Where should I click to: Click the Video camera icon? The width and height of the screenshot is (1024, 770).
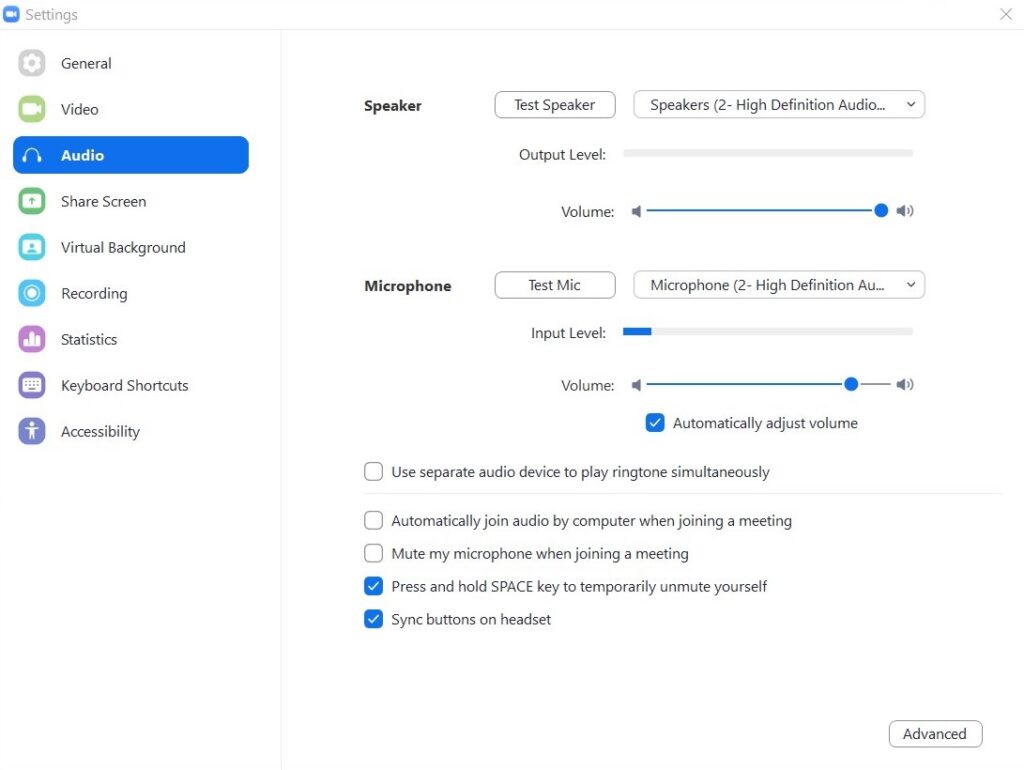point(31,109)
